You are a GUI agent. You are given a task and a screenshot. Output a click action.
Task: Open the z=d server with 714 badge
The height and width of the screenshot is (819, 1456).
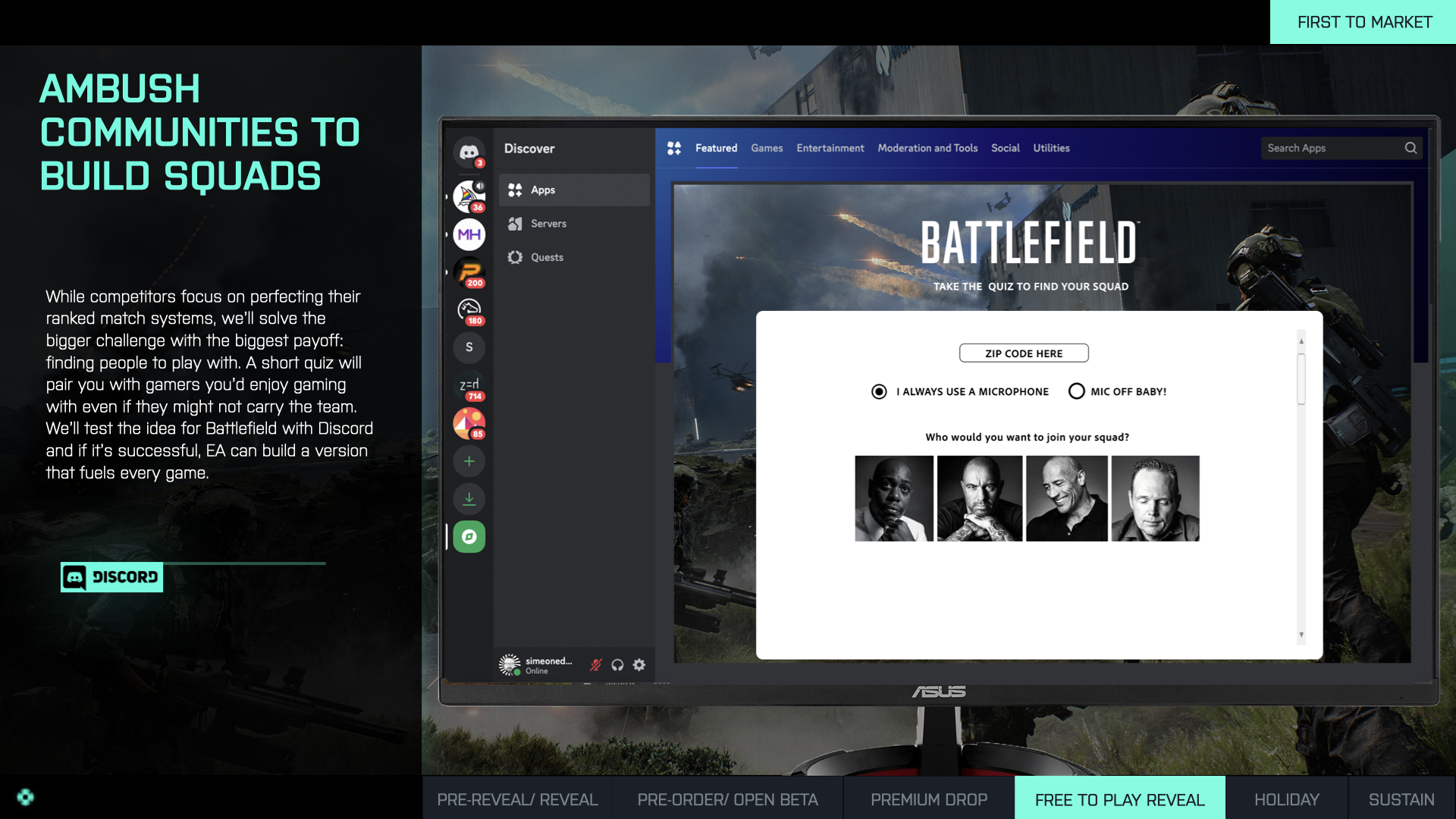tap(469, 386)
